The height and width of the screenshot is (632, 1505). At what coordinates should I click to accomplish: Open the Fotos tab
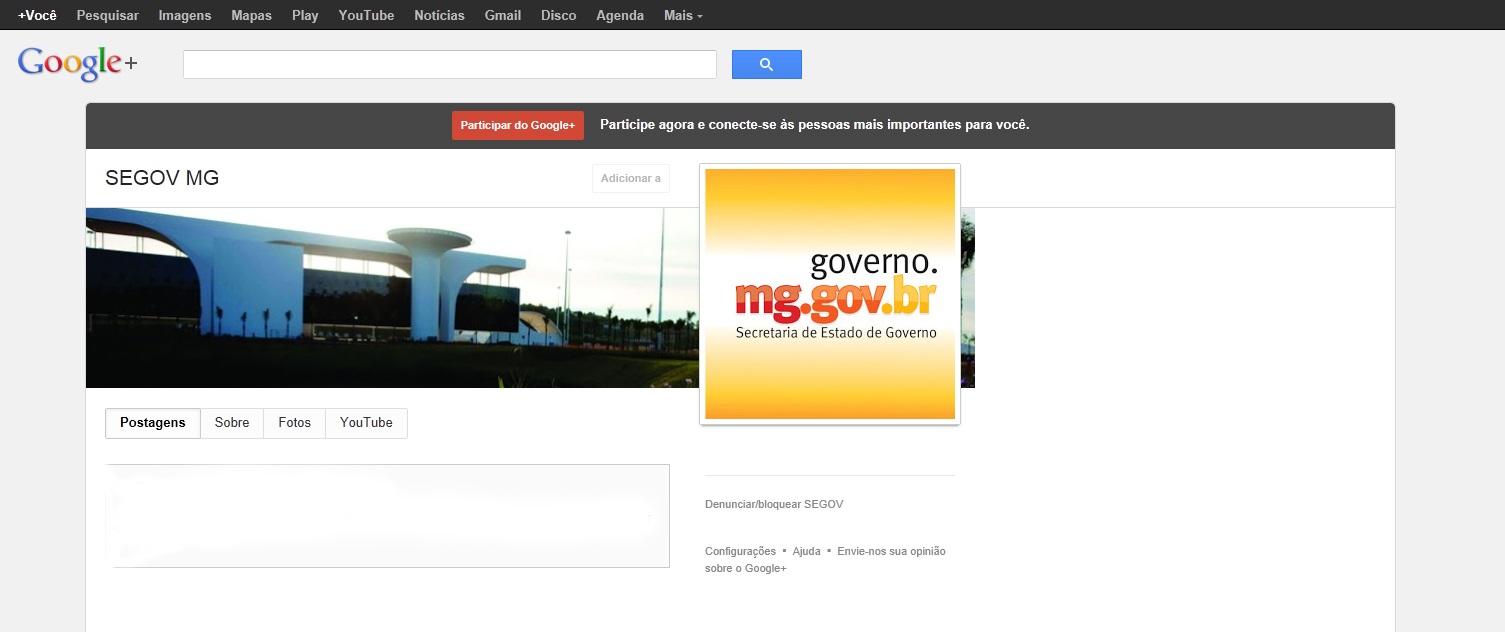point(294,423)
